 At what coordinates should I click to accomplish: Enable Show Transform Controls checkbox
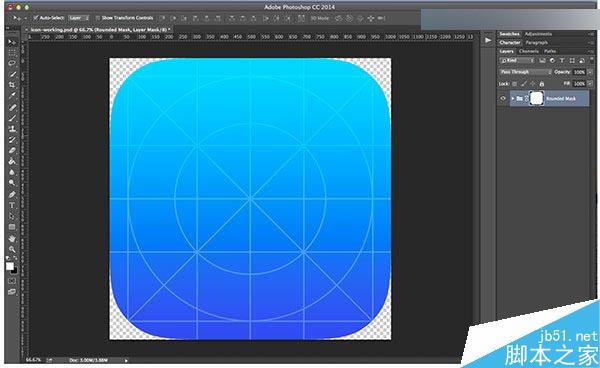(x=98, y=18)
